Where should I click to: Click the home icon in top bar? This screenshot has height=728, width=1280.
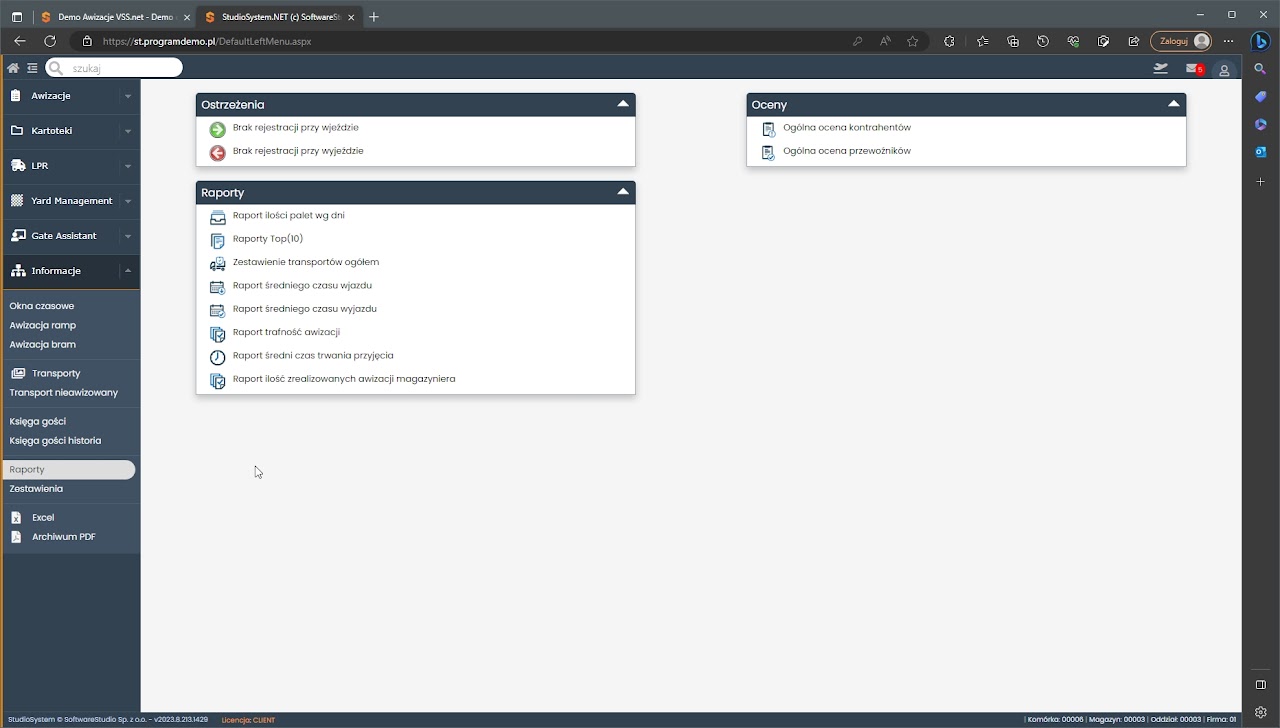13,68
